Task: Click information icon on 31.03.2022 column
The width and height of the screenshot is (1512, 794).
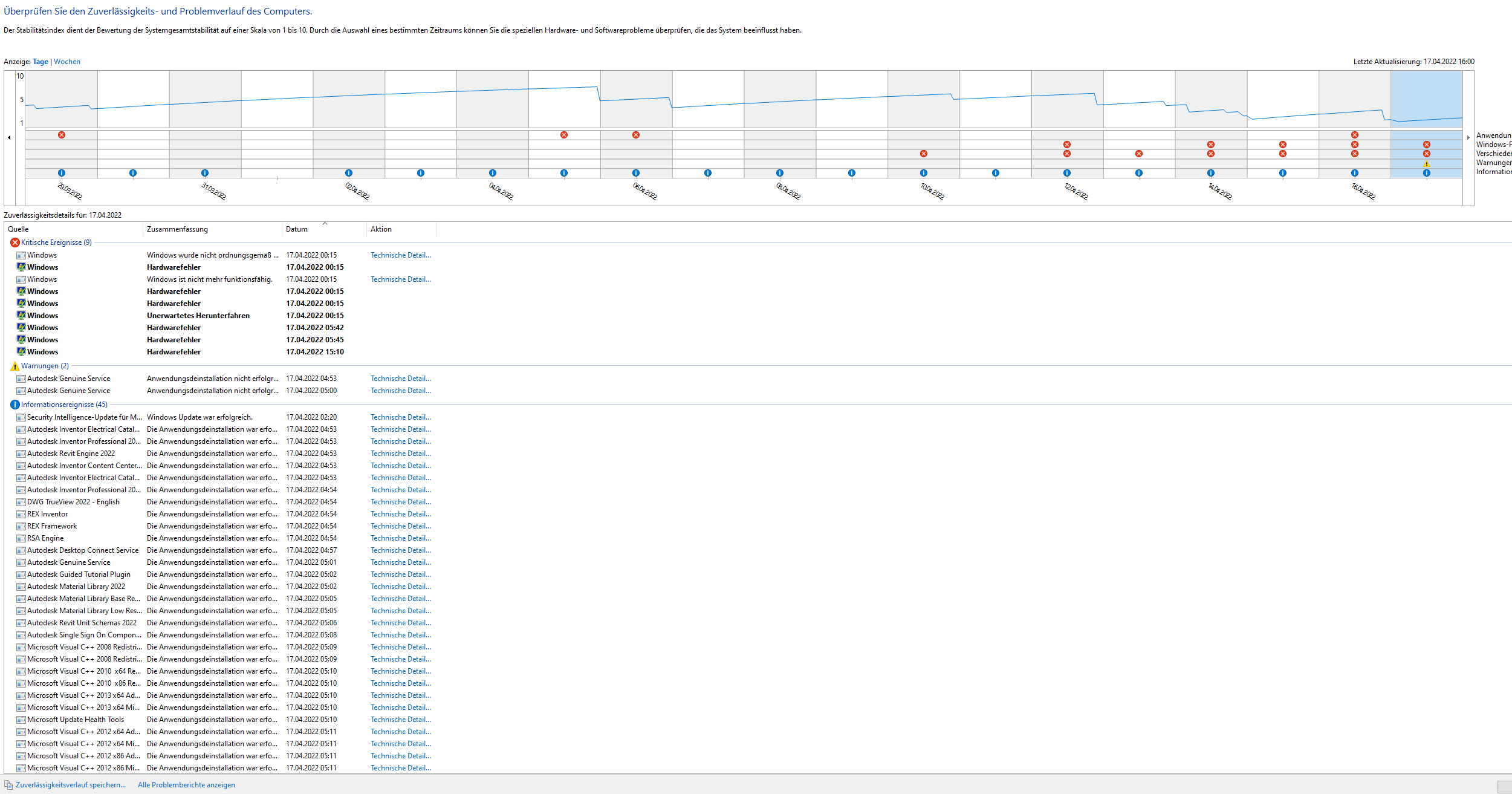Action: (x=205, y=173)
